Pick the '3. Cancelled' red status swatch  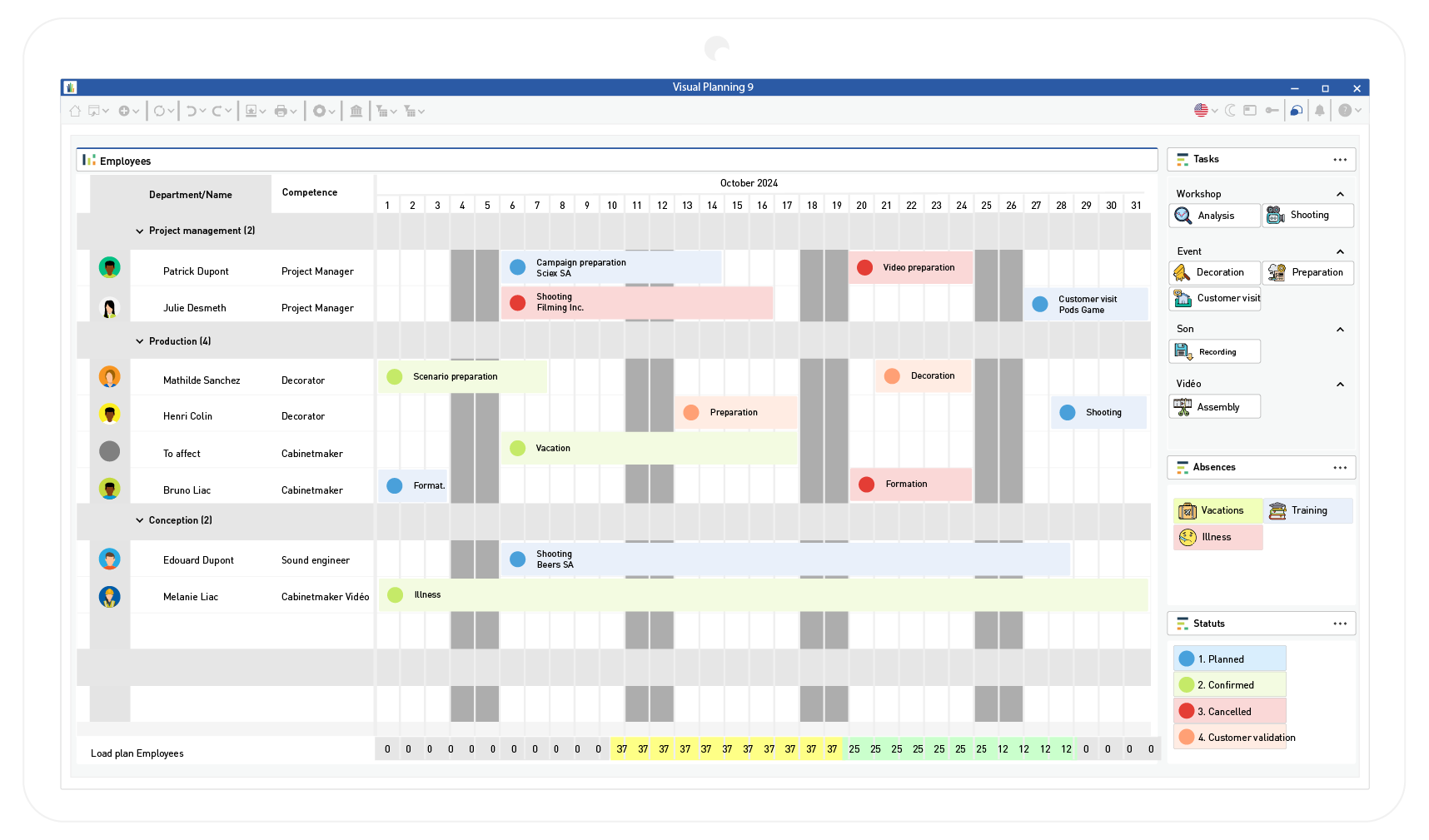click(x=1187, y=711)
